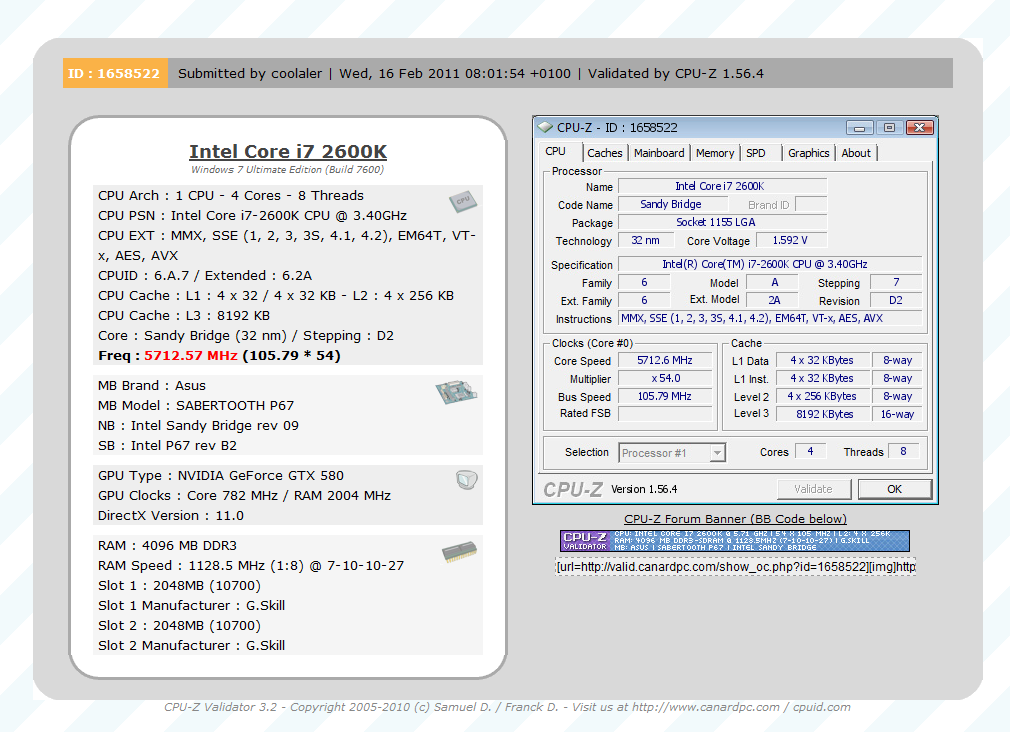Click Slot 1 Manufacturer : G.Skill text
The width and height of the screenshot is (1010, 732).
point(191,606)
